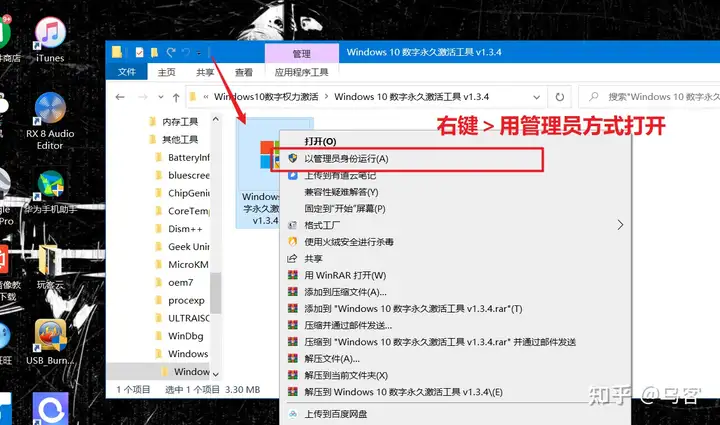Image resolution: width=720 pixels, height=425 pixels.
Task: Expand the 格式工厂 submenu arrow
Action: 620,225
